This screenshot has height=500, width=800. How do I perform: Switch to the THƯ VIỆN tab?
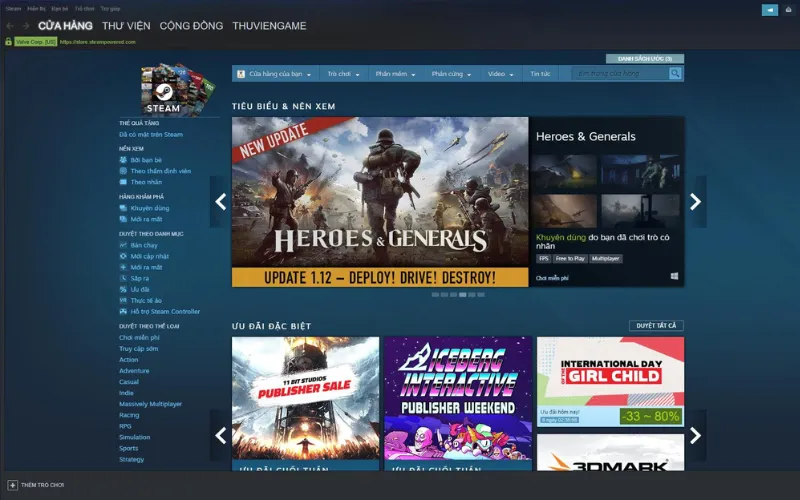pos(126,26)
